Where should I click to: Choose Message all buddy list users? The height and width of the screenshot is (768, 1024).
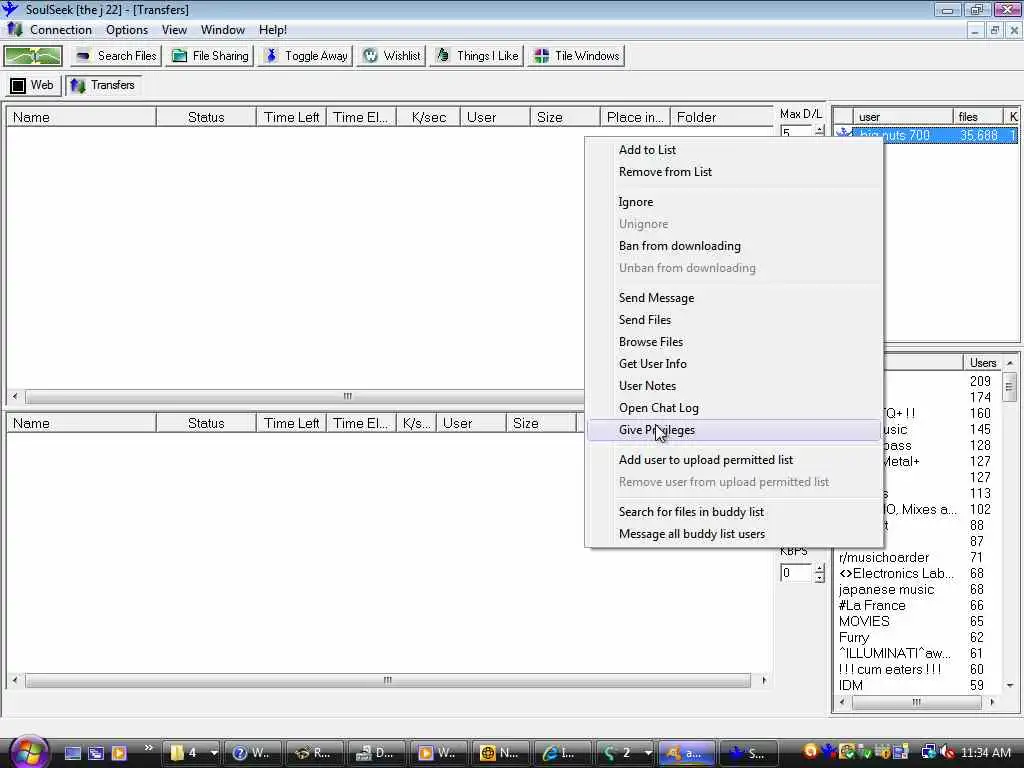[734, 534]
